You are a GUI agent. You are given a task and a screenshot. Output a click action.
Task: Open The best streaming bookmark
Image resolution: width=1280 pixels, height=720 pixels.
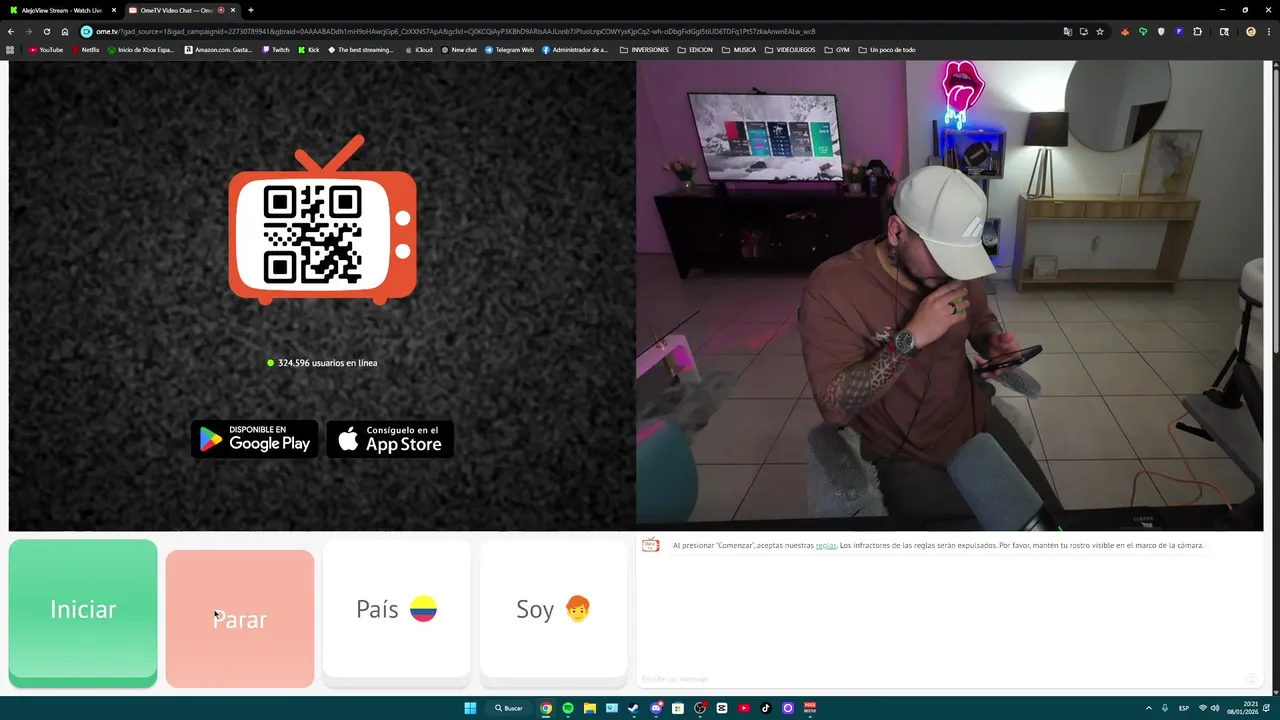pos(361,50)
